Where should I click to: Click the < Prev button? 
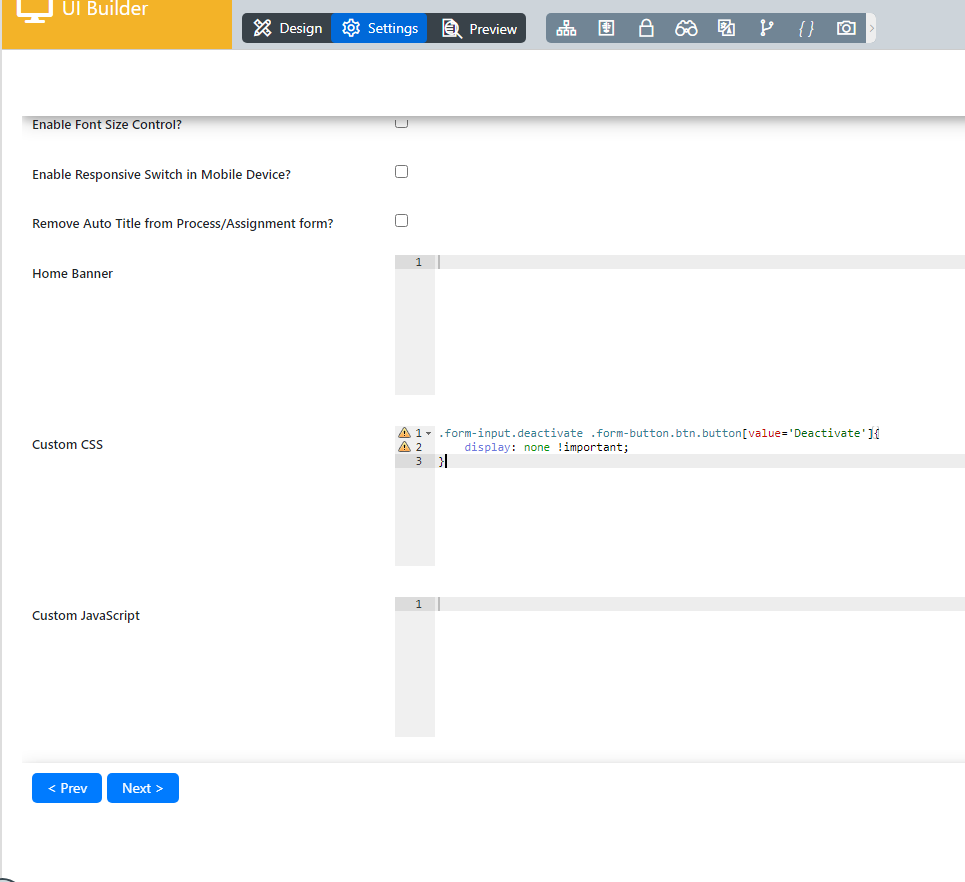click(x=67, y=788)
